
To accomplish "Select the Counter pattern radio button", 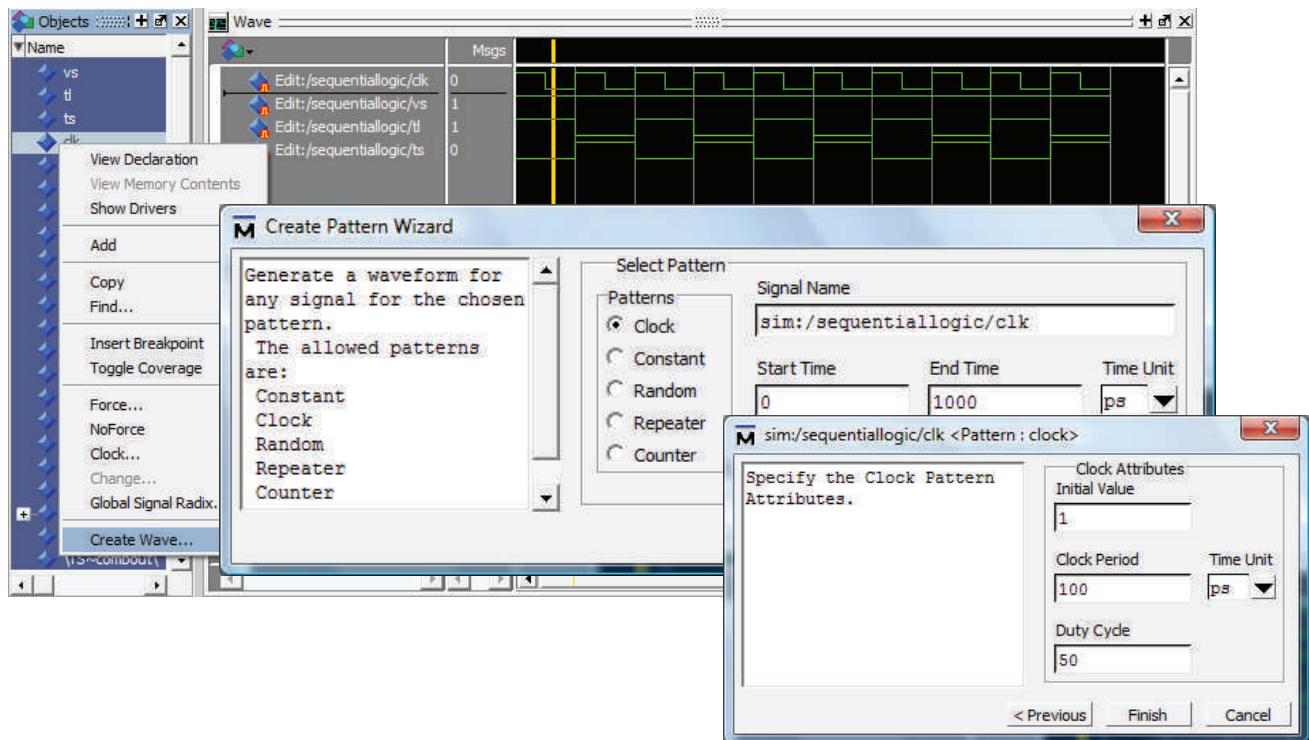I will point(616,454).
